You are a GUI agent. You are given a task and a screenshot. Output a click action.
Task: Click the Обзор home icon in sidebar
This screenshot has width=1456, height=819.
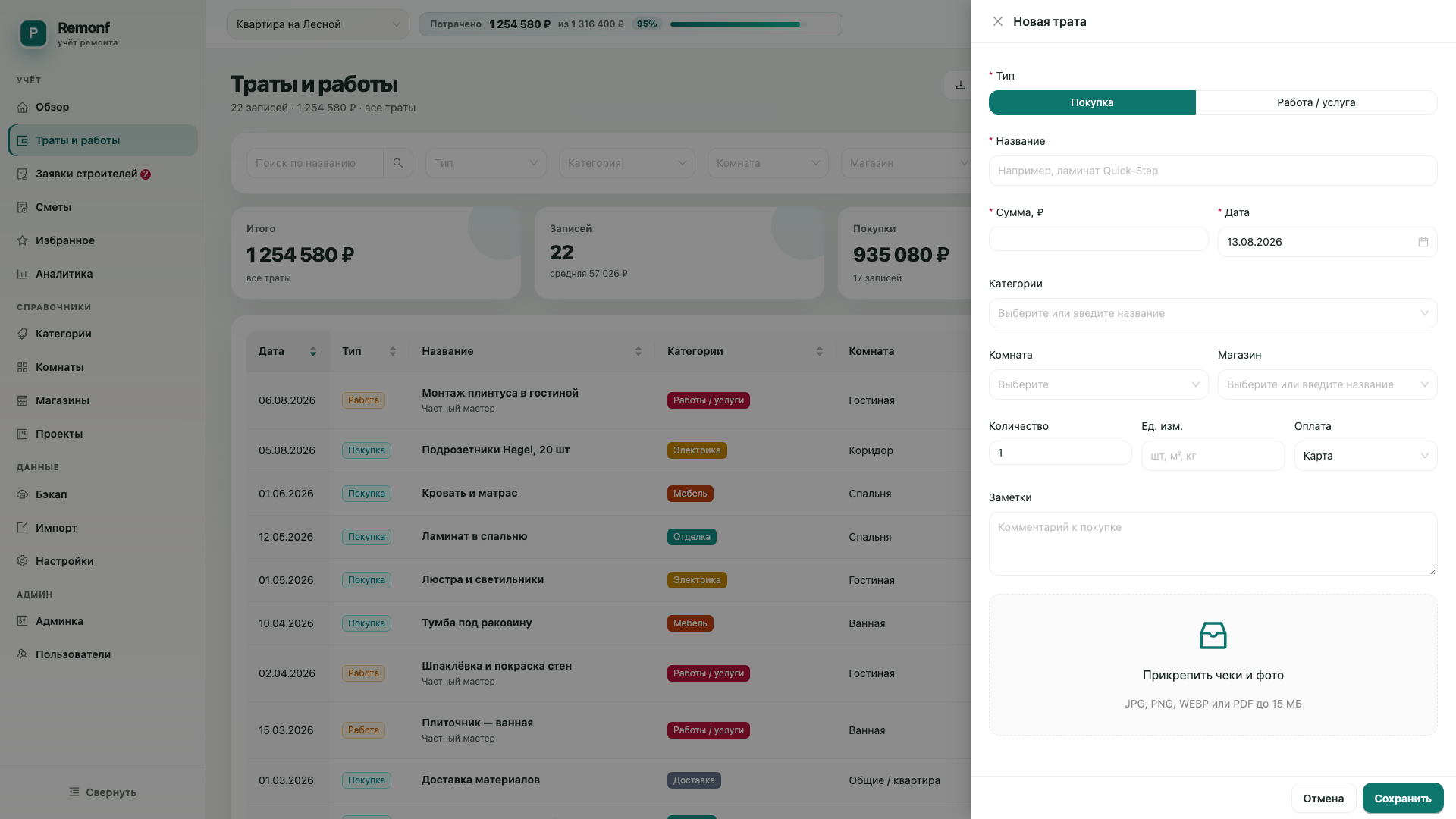pyautogui.click(x=23, y=107)
